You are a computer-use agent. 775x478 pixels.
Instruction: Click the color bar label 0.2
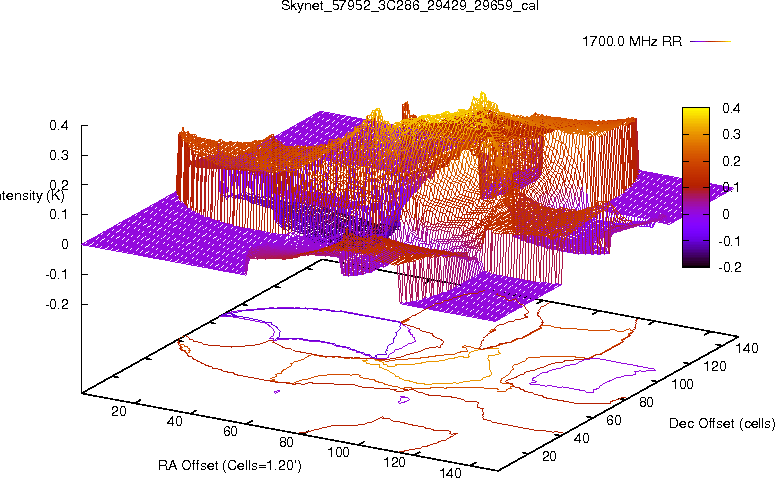click(x=731, y=161)
